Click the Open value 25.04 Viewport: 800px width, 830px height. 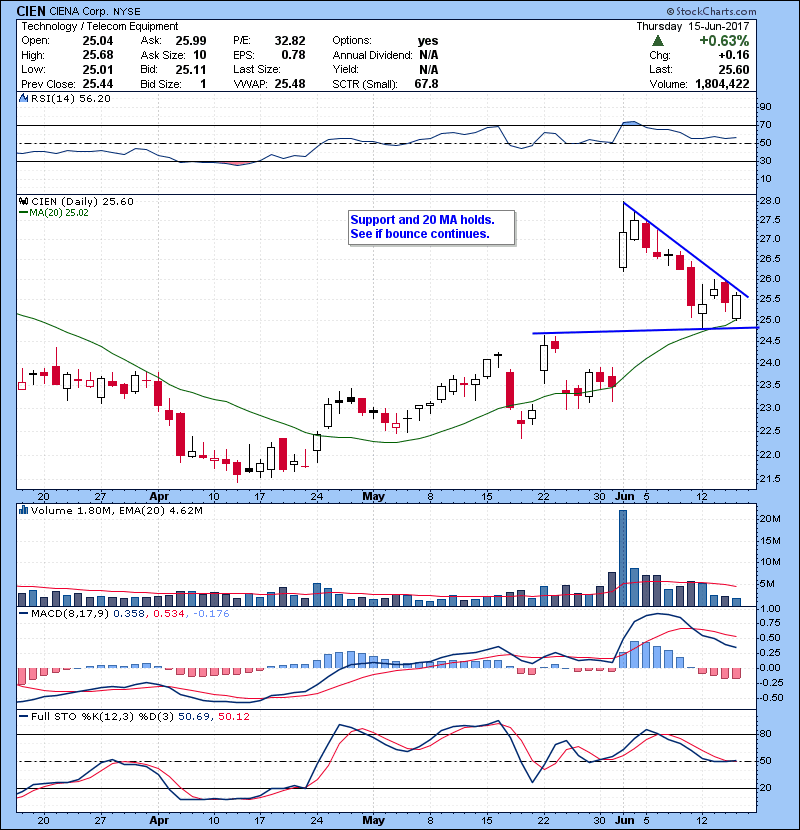97,41
